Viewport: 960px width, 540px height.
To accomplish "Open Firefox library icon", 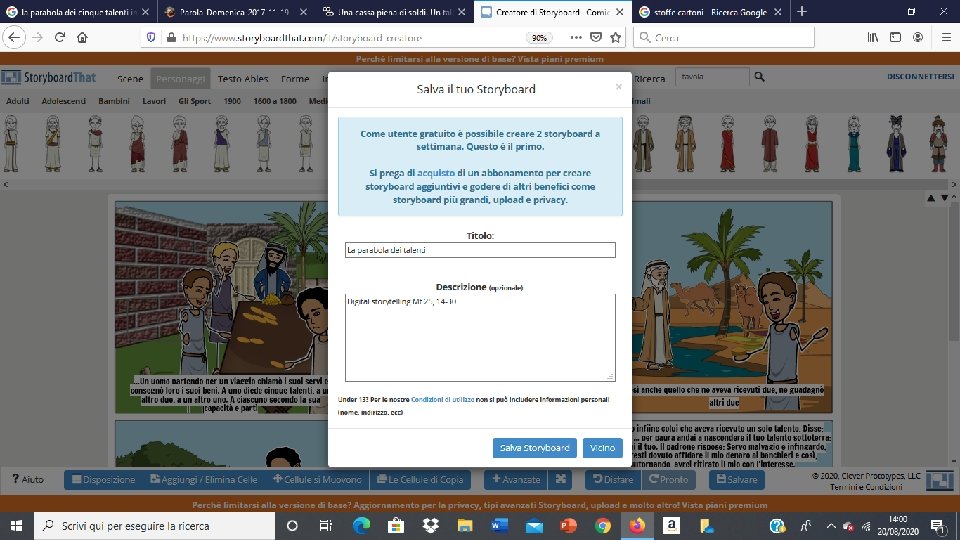I will [872, 37].
